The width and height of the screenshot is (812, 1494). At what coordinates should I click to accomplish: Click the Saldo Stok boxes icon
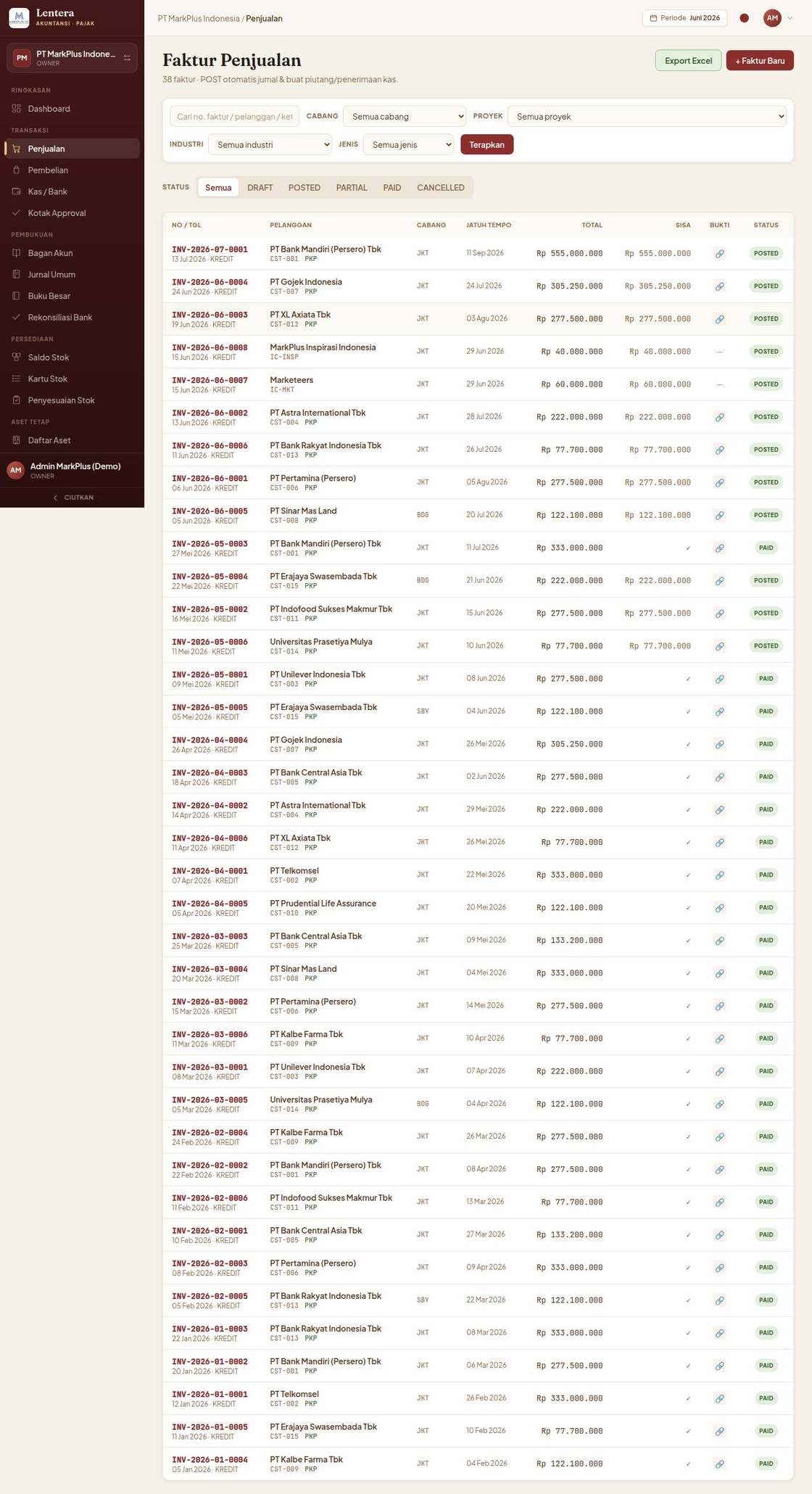17,358
